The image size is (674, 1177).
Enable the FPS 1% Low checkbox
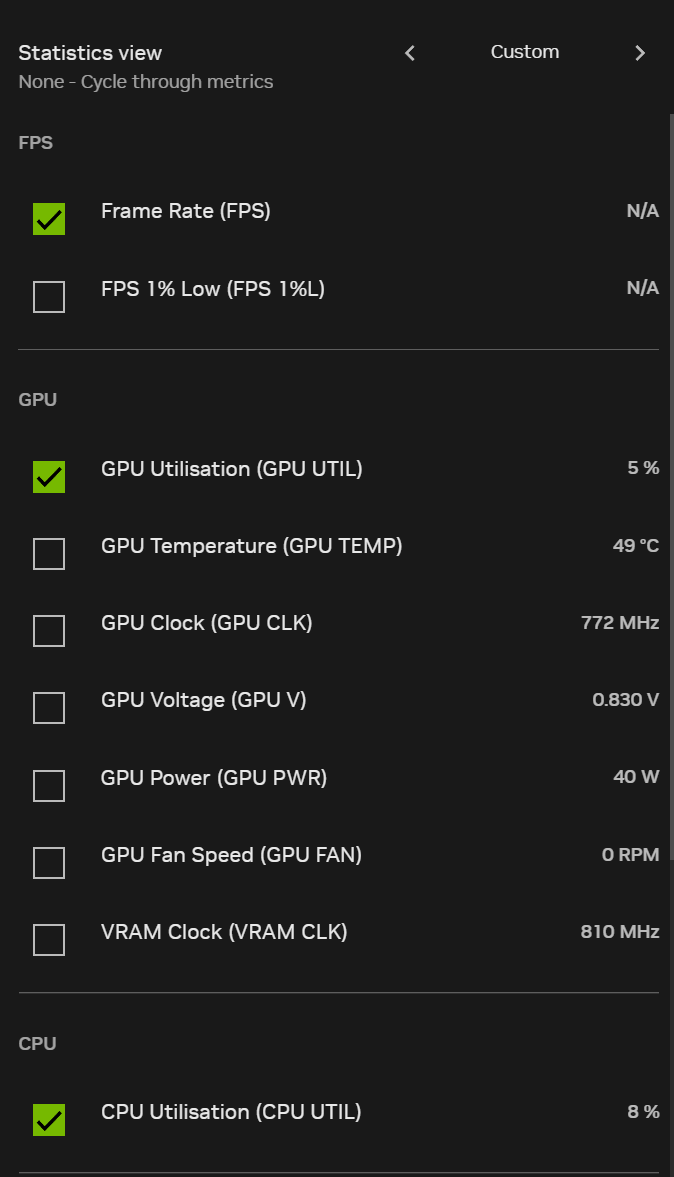click(x=49, y=297)
